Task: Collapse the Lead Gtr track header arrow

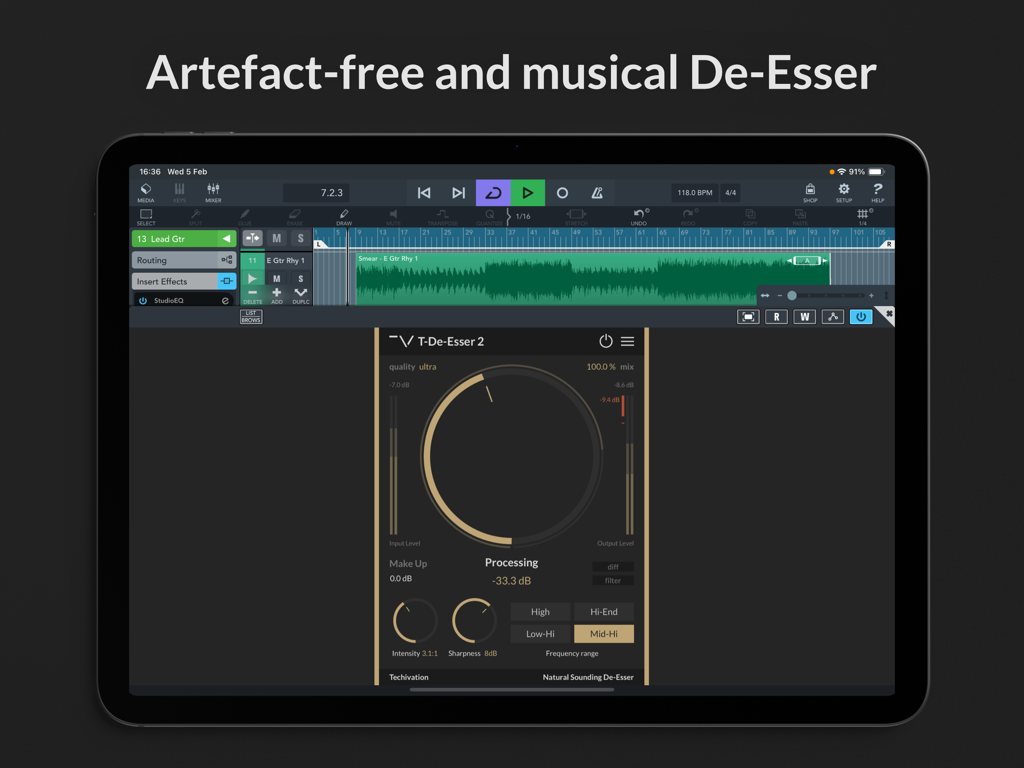Action: [227, 239]
